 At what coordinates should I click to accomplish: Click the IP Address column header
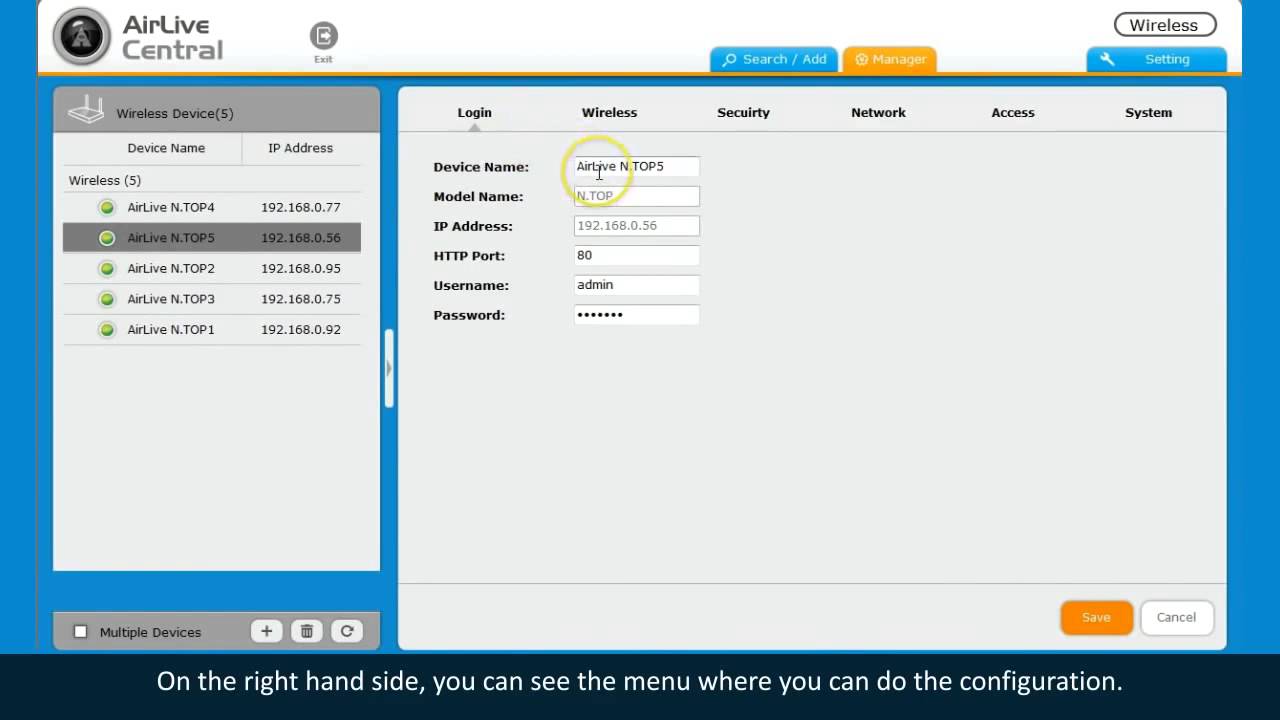point(301,148)
